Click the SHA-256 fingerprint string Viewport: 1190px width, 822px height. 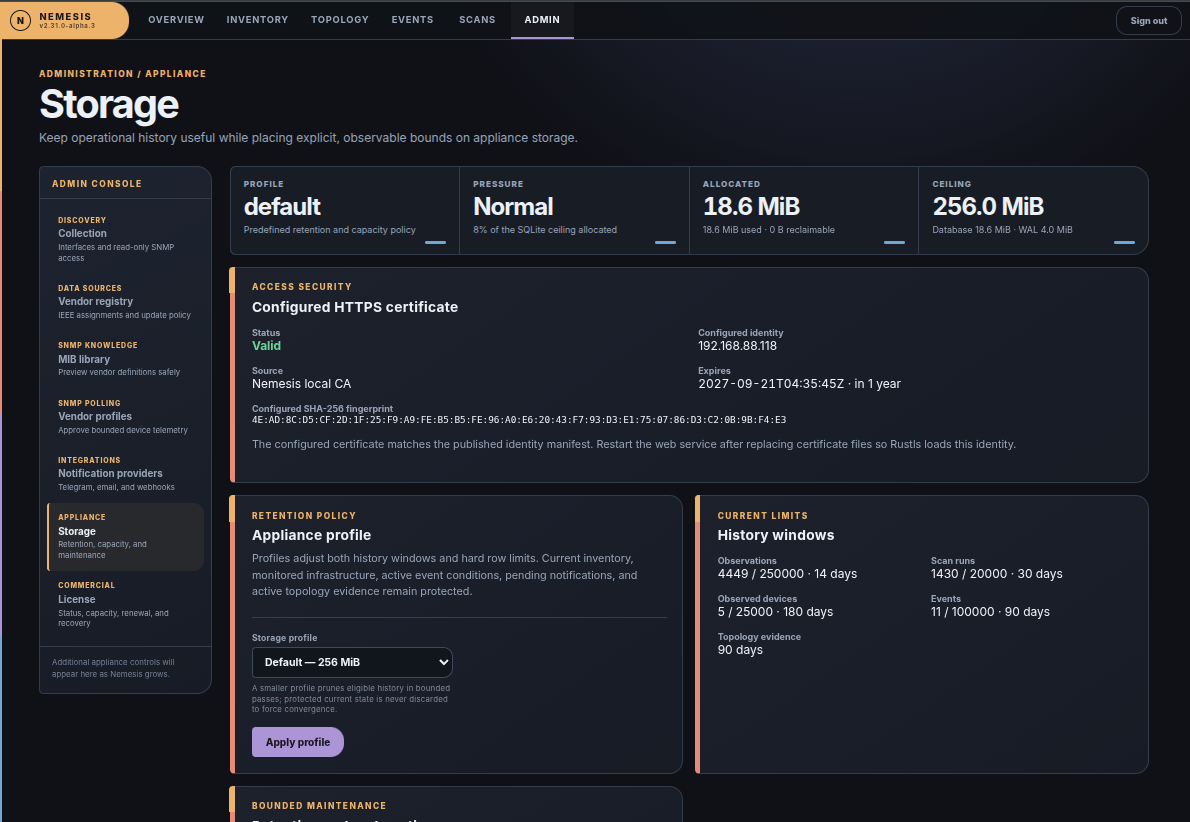point(519,420)
